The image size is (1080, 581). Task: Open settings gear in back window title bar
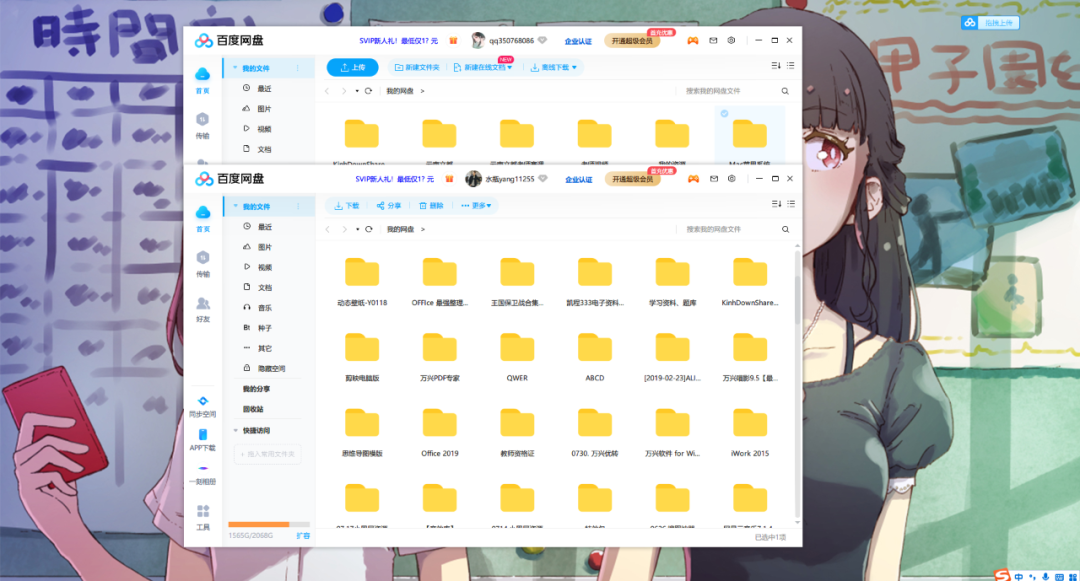pos(731,40)
